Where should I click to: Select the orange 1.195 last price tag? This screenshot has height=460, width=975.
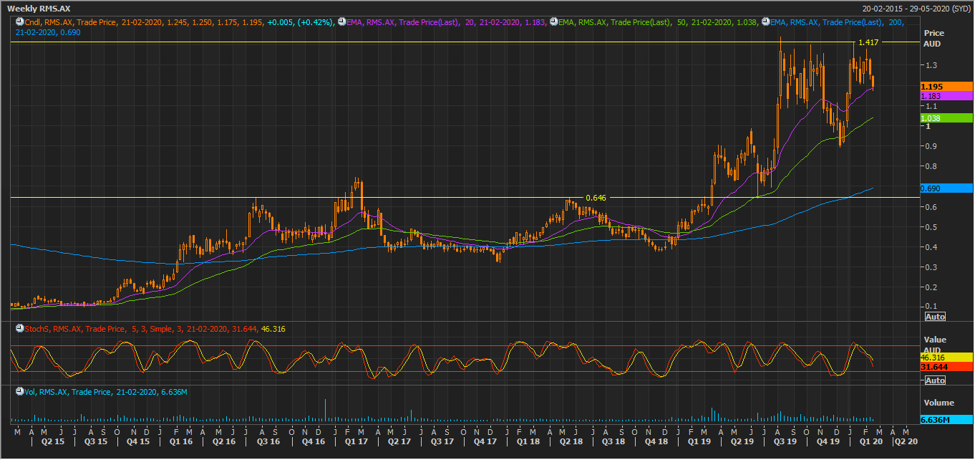946,87
